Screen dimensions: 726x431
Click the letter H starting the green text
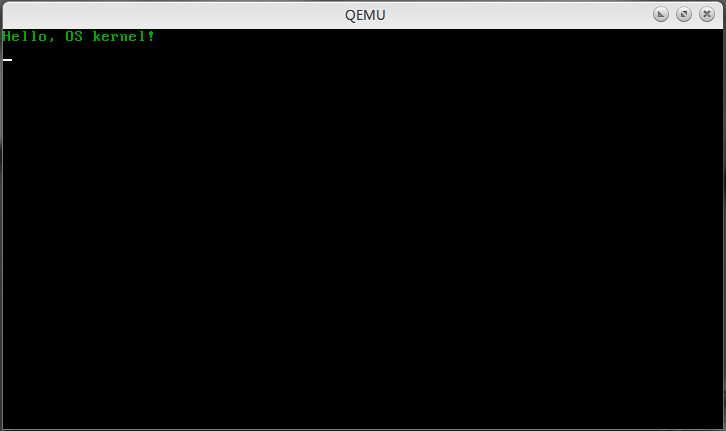click(7, 37)
